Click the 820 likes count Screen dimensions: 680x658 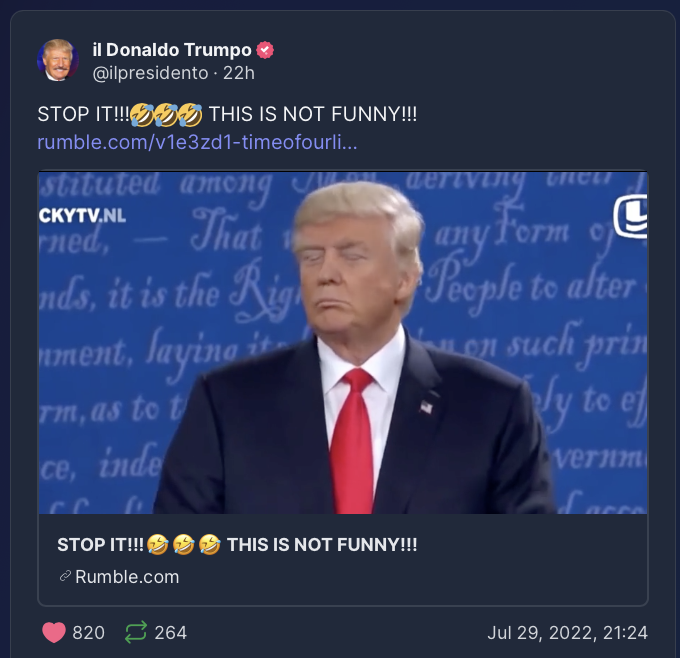tap(88, 633)
